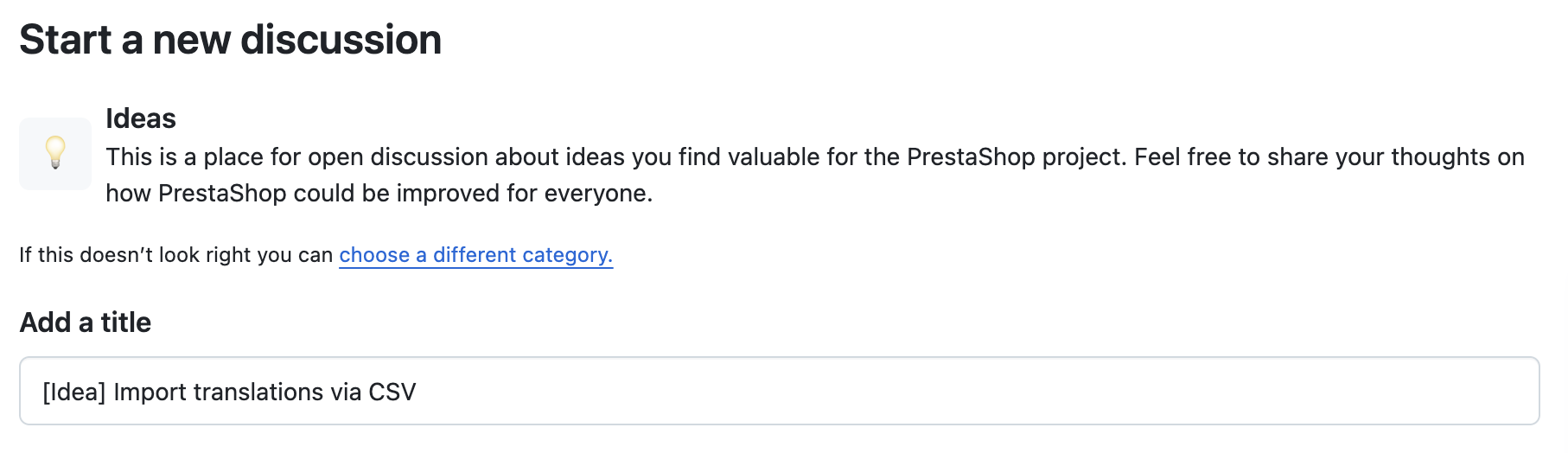Image resolution: width=1568 pixels, height=453 pixels.
Task: Click the Start a new discussion heading
Action: (231, 40)
